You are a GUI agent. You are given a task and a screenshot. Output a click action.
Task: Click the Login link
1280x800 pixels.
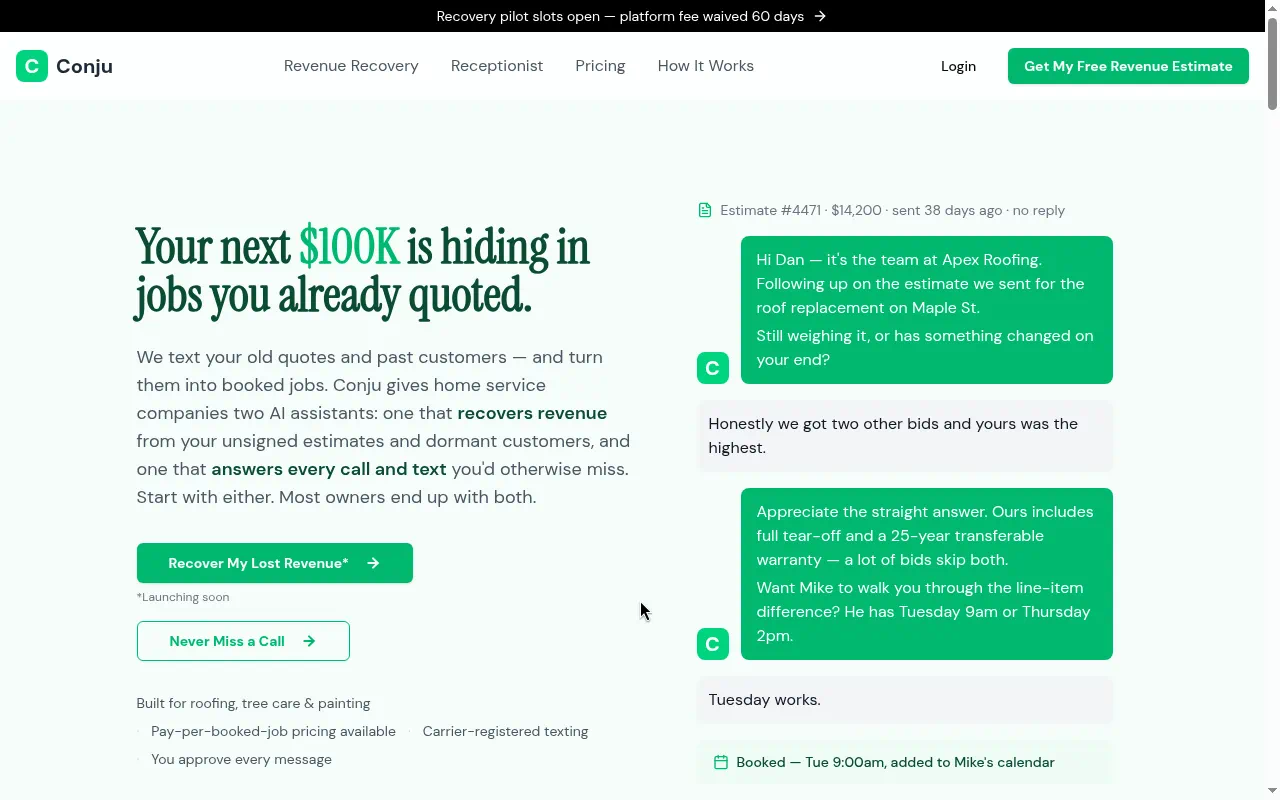tap(958, 66)
